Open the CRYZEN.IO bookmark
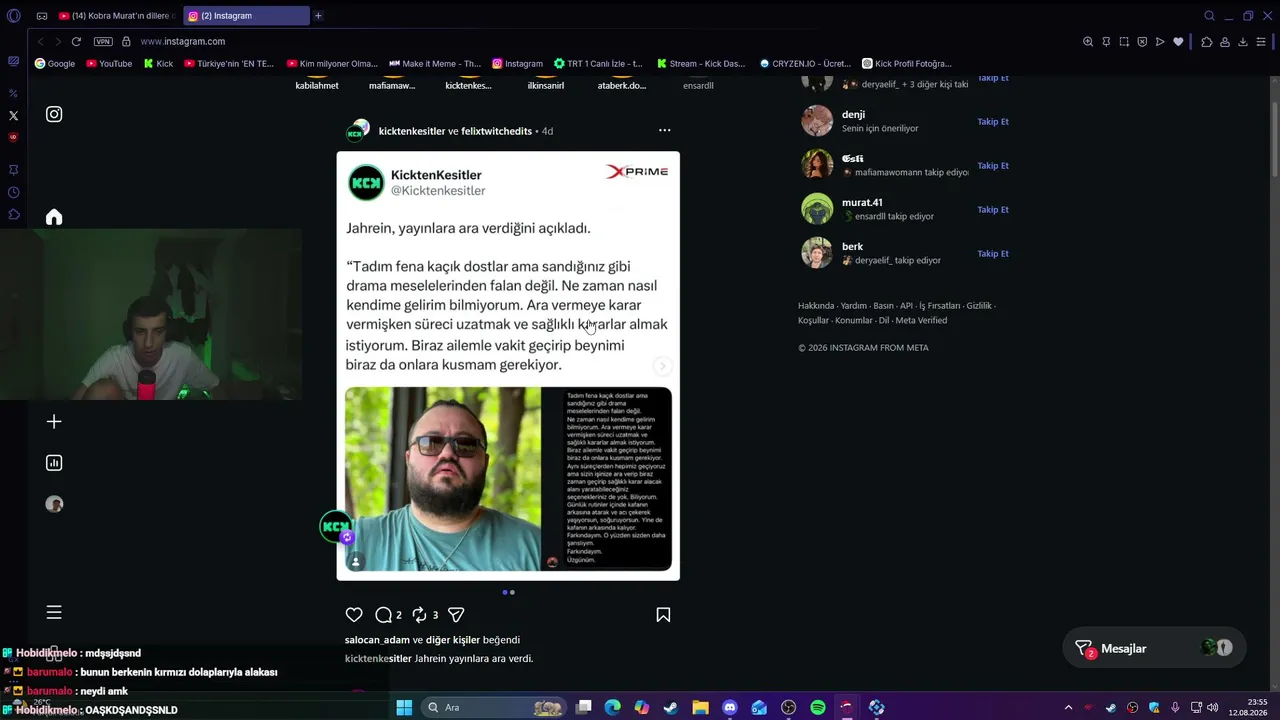 pyautogui.click(x=805, y=63)
